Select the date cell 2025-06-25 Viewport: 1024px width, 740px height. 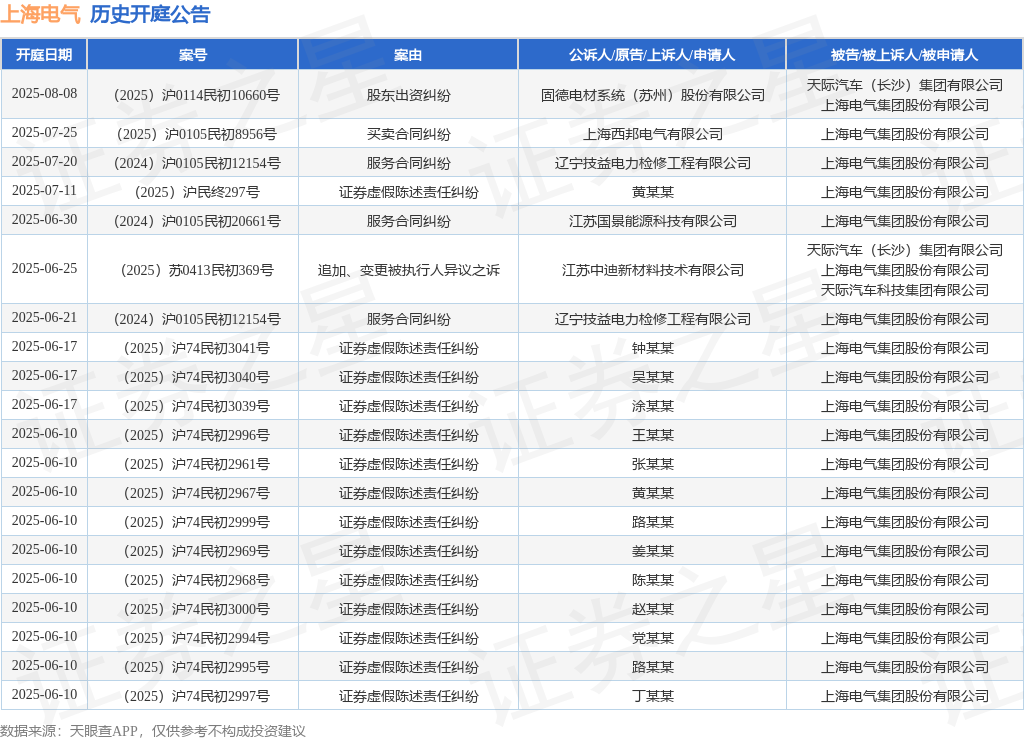pyautogui.click(x=44, y=268)
